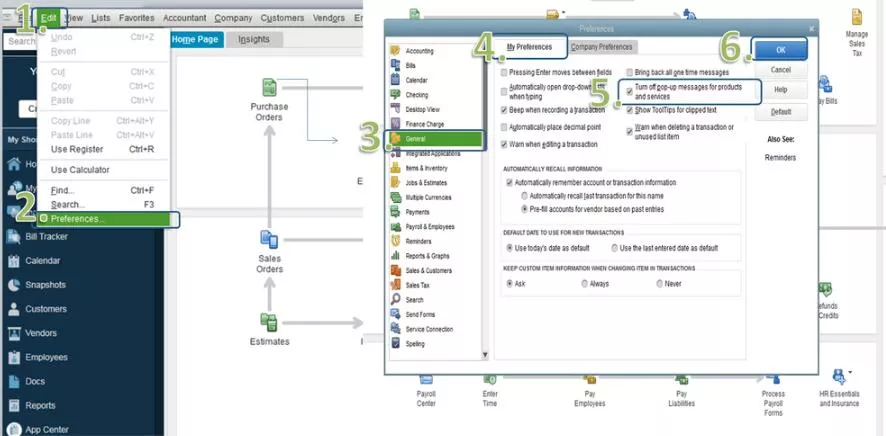Select Use today's date as default

pos(510,248)
